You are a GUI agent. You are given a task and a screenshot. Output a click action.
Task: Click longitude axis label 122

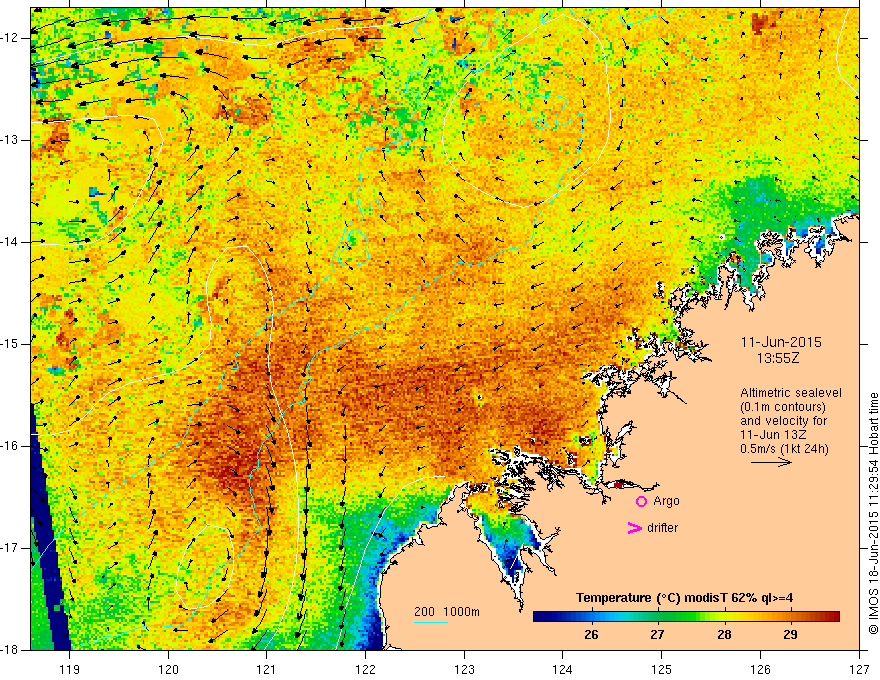tap(365, 669)
